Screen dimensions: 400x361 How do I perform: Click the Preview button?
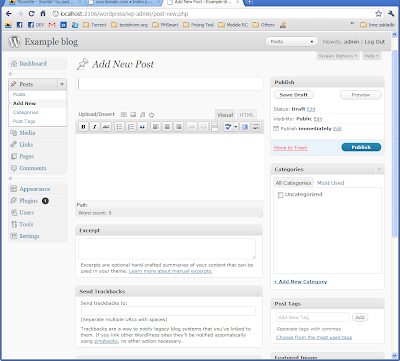click(361, 95)
